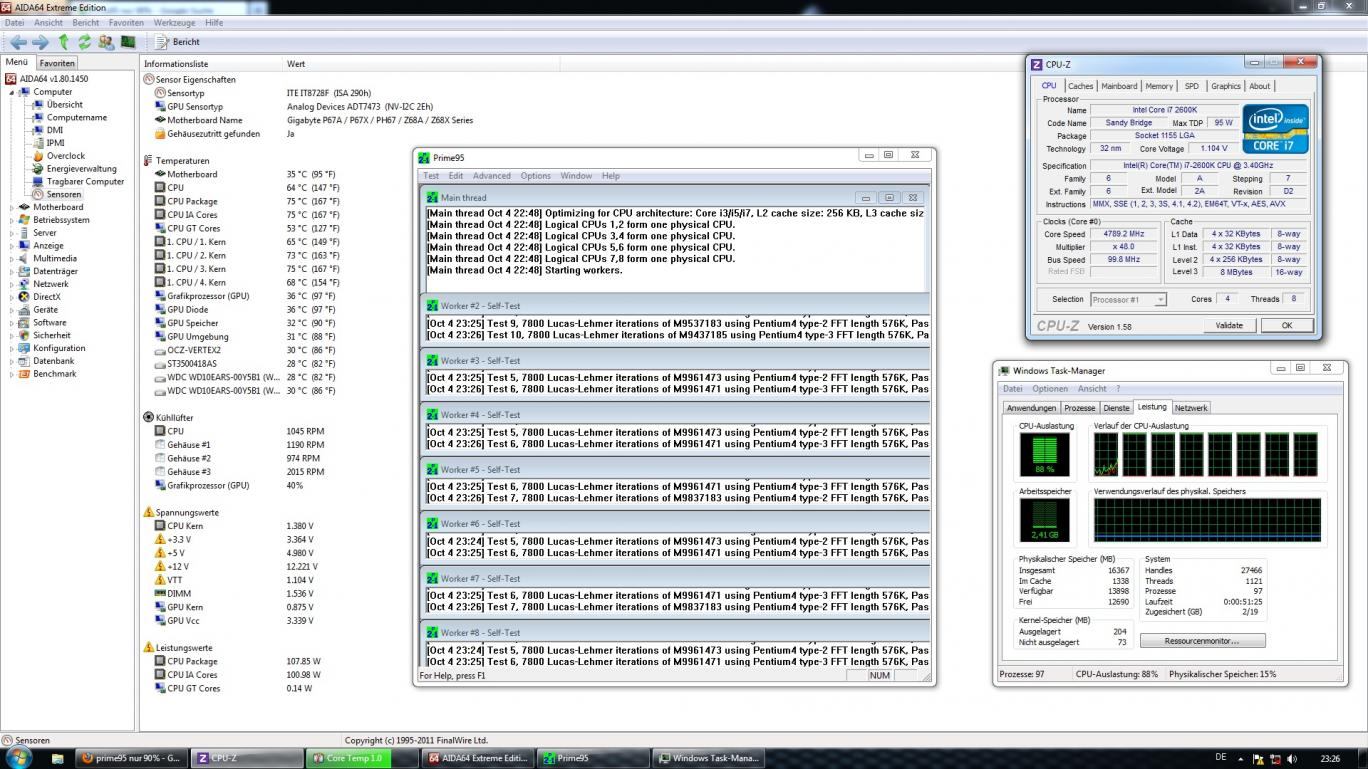
Task: Select Overclock icon in AIDA64 tree
Action: point(39,156)
